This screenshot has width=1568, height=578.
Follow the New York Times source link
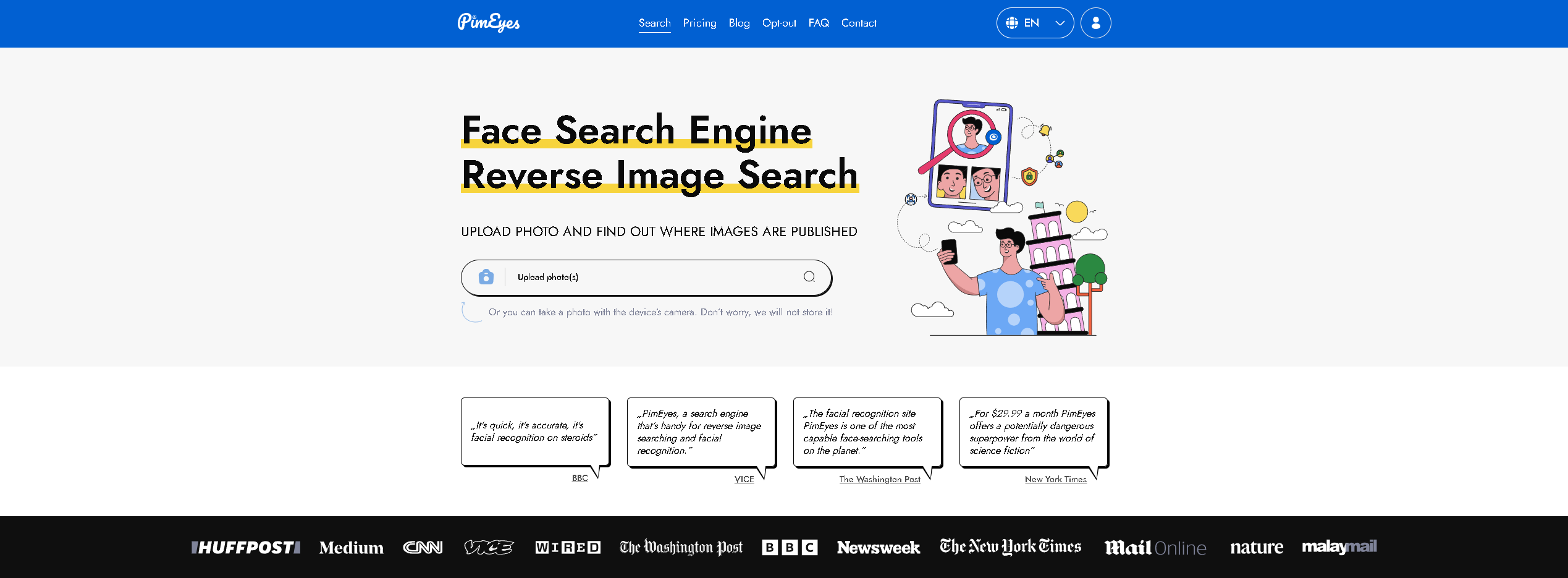click(1055, 479)
